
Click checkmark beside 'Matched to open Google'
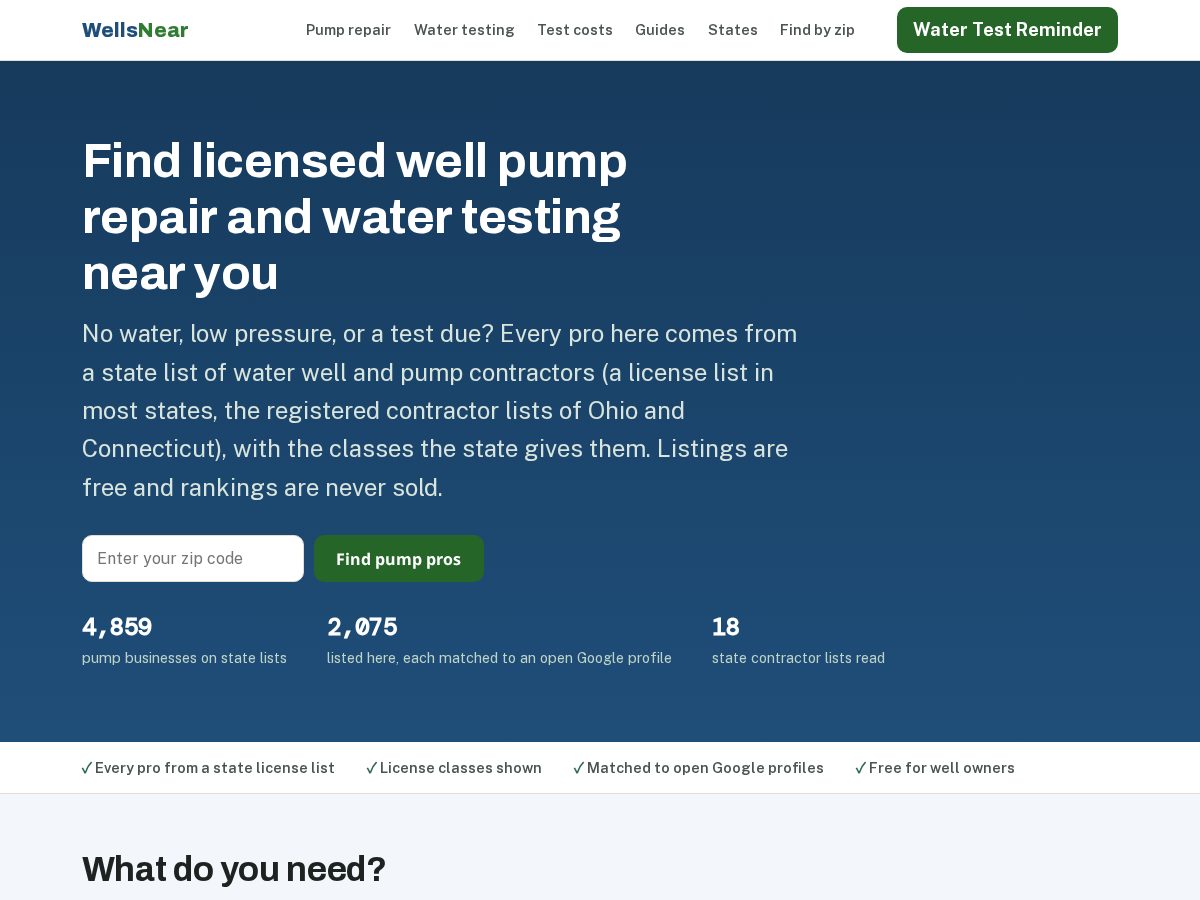click(x=579, y=768)
